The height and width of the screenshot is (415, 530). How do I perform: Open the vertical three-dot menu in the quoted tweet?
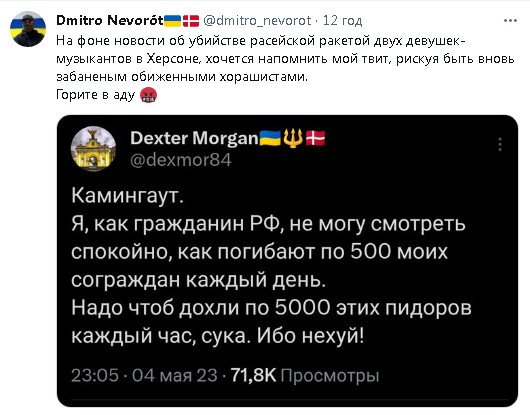[500, 144]
